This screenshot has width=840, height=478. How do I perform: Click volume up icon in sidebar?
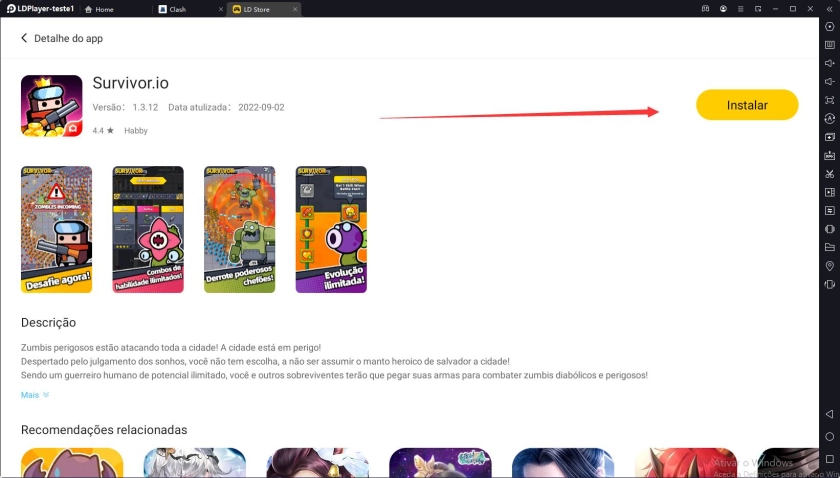pyautogui.click(x=829, y=63)
